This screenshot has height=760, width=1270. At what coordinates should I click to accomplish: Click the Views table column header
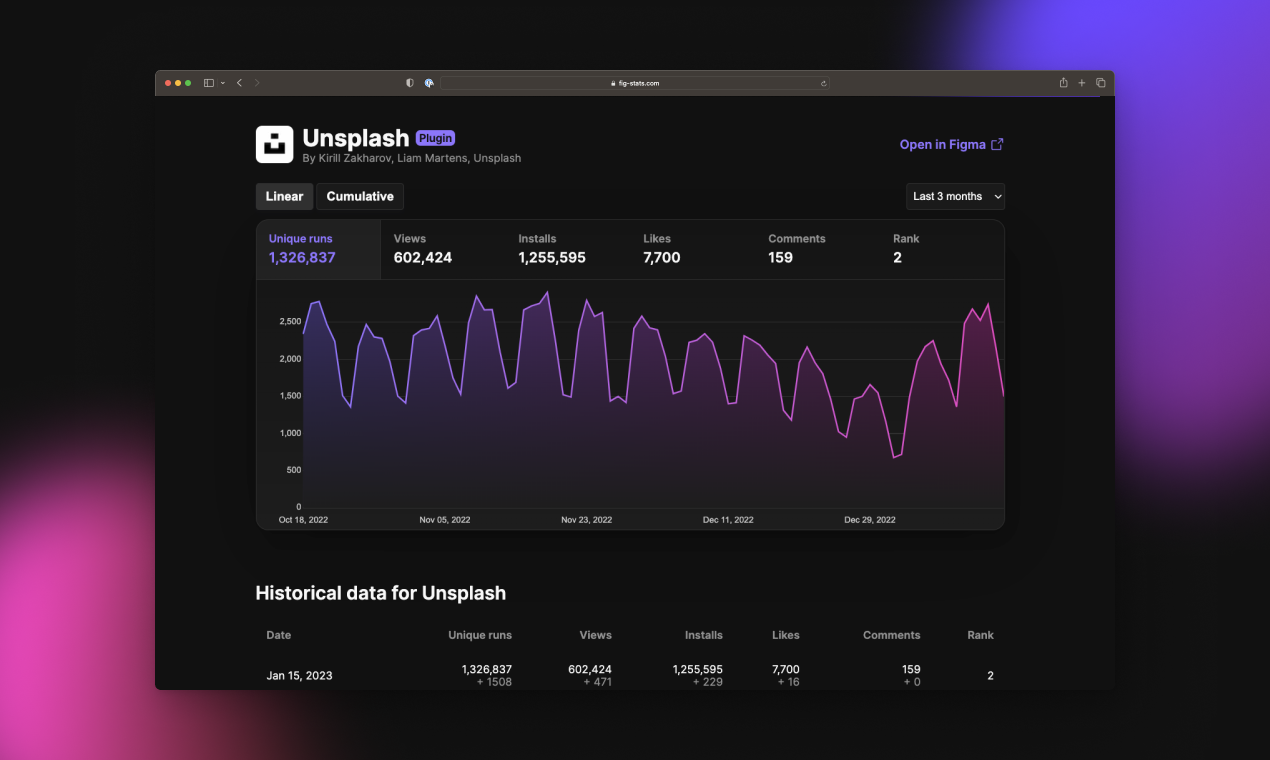pos(596,635)
